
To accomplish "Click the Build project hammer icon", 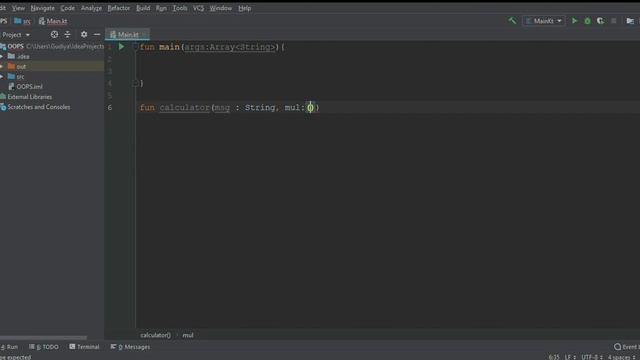I will click(512, 20).
